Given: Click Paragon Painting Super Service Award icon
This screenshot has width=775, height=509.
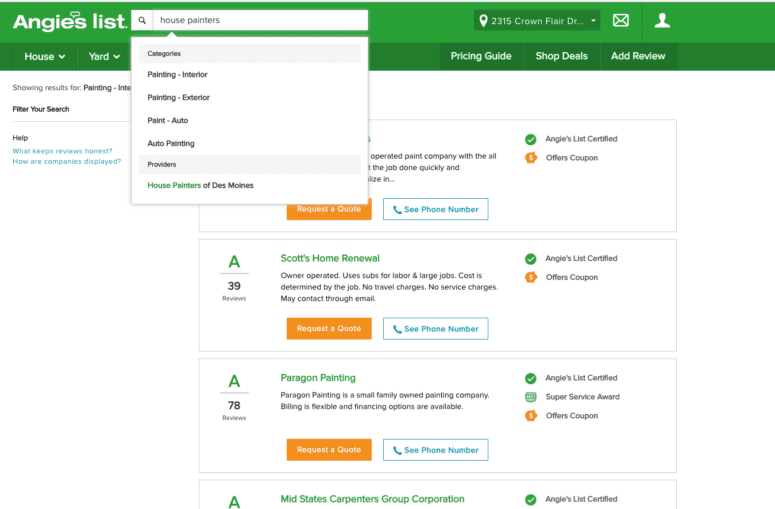Looking at the screenshot, I should (530, 397).
